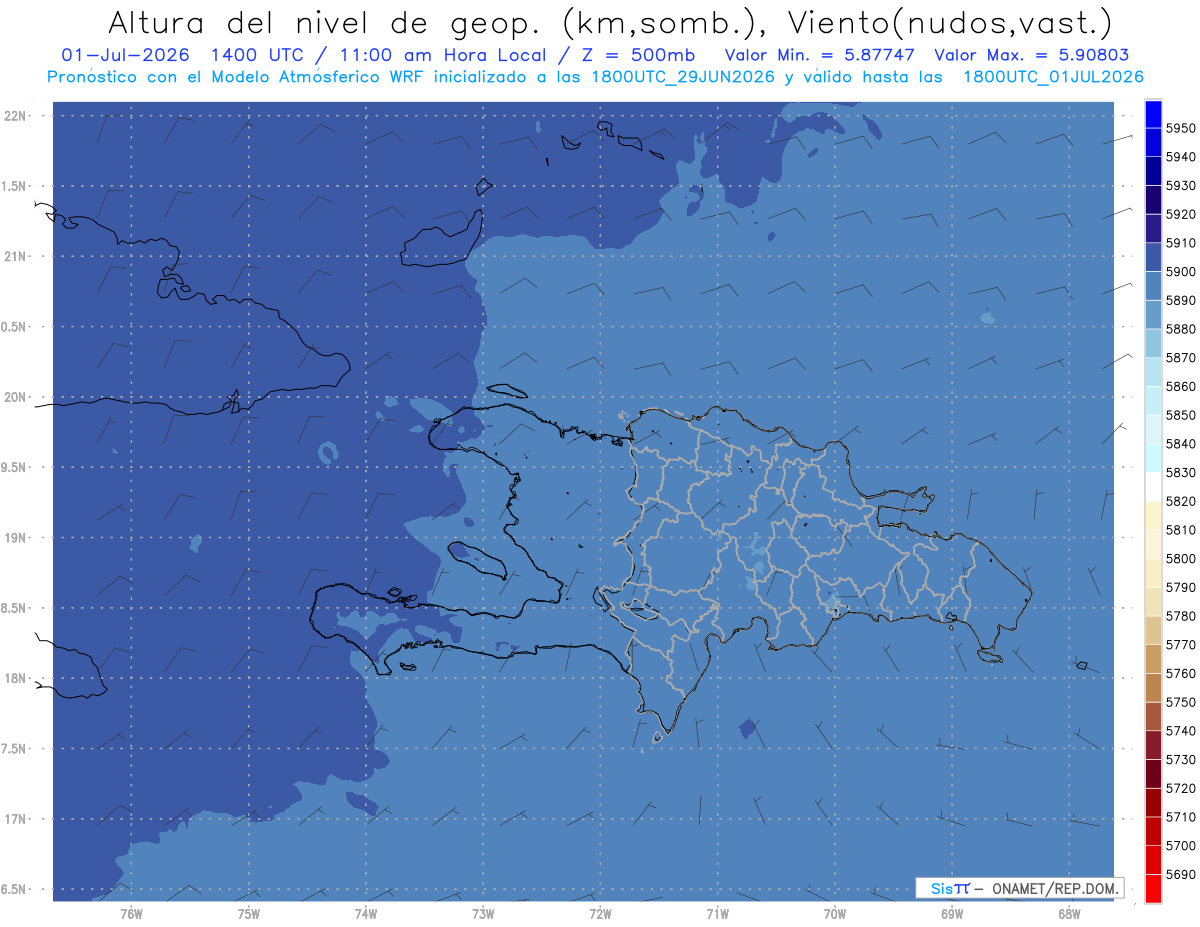The image size is (1200, 927).
Task: Click the '70W' longitude label
Action: 835,913
